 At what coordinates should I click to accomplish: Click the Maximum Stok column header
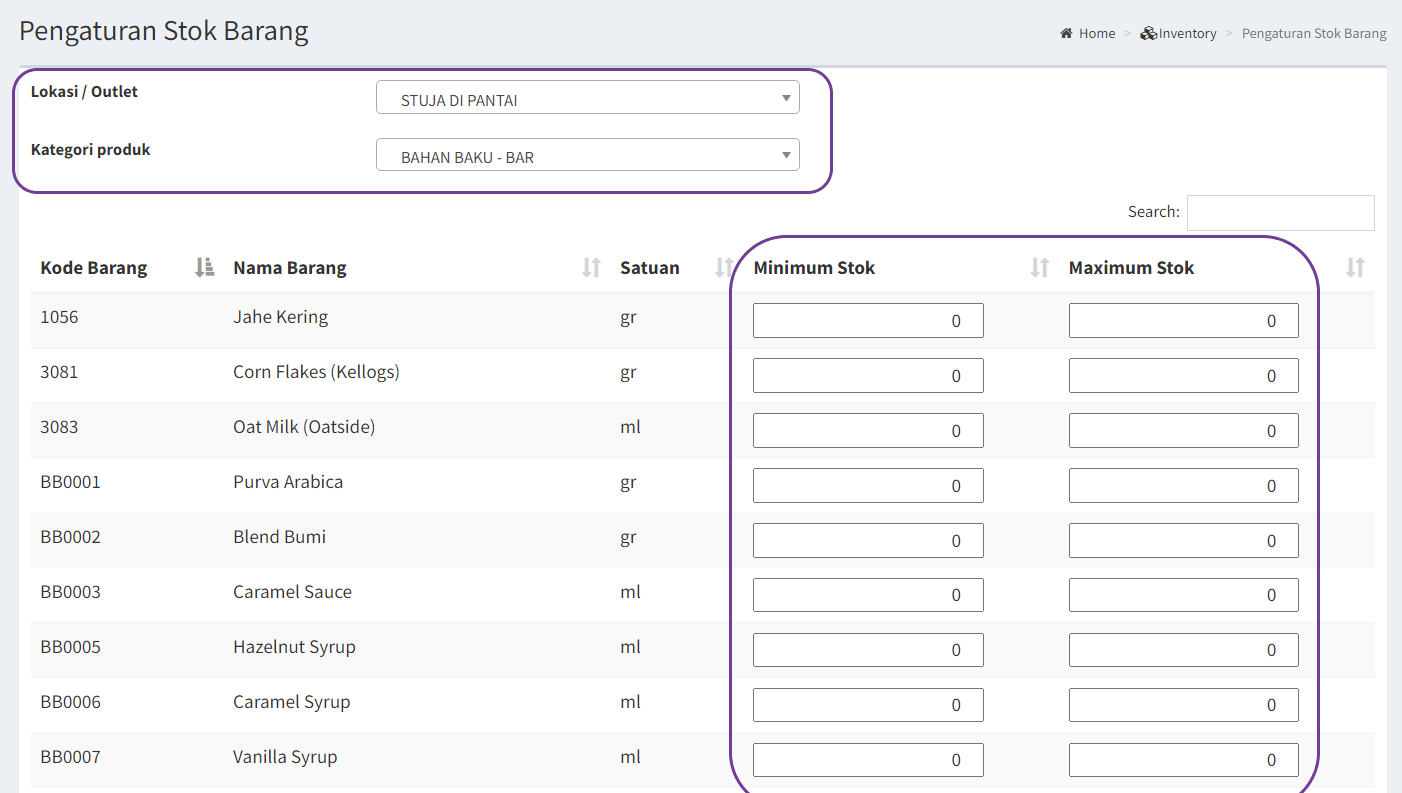(x=1132, y=268)
